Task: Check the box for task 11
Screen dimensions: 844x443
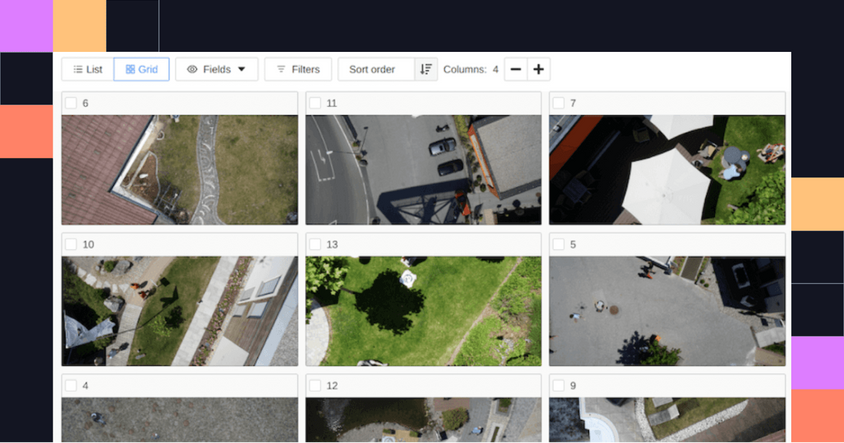Action: (x=315, y=103)
